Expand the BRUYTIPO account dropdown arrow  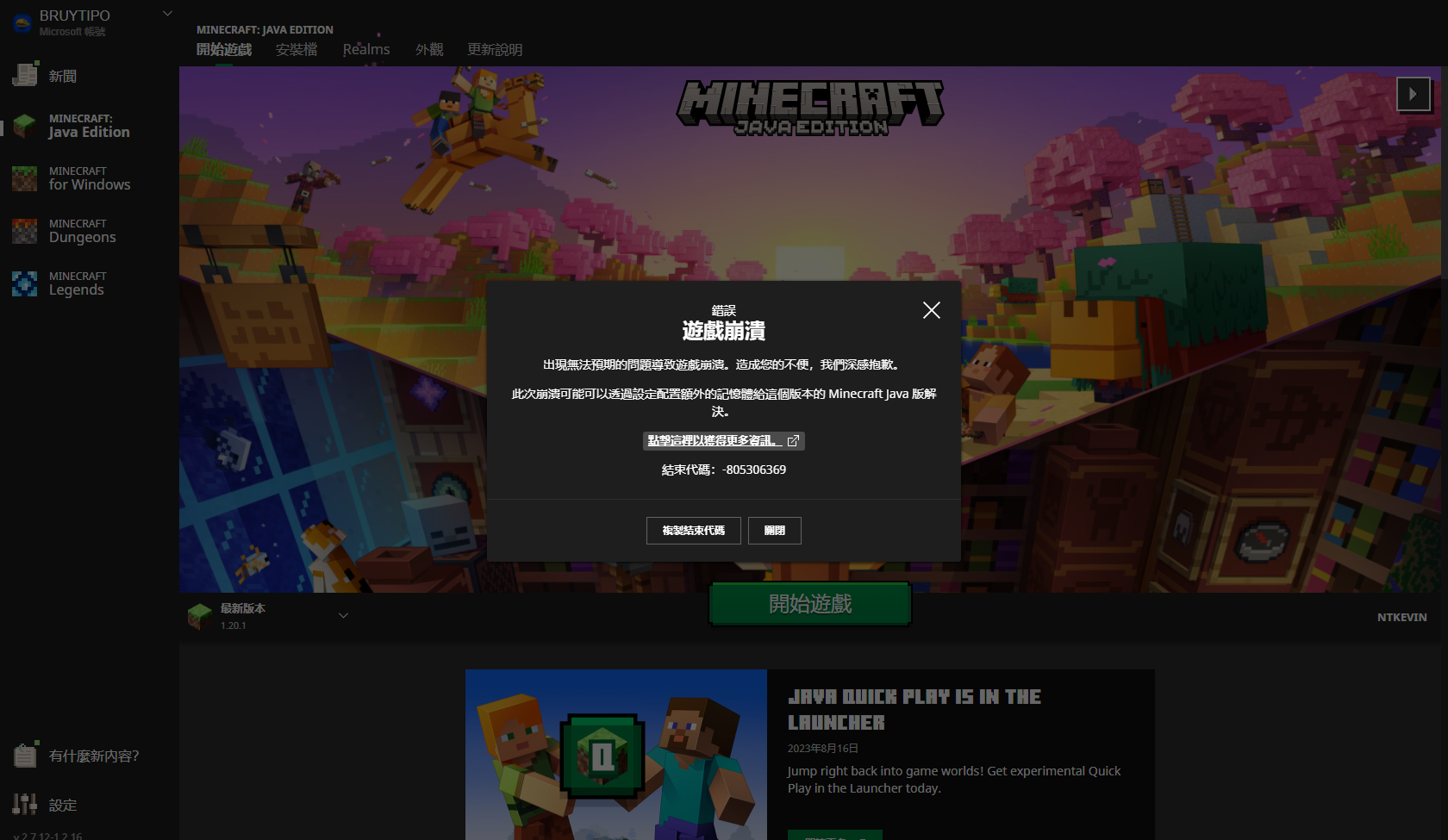[x=167, y=13]
